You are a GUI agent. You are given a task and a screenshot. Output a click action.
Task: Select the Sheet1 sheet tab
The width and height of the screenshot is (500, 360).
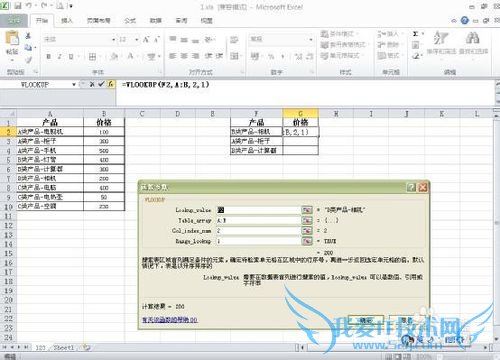(x=64, y=348)
